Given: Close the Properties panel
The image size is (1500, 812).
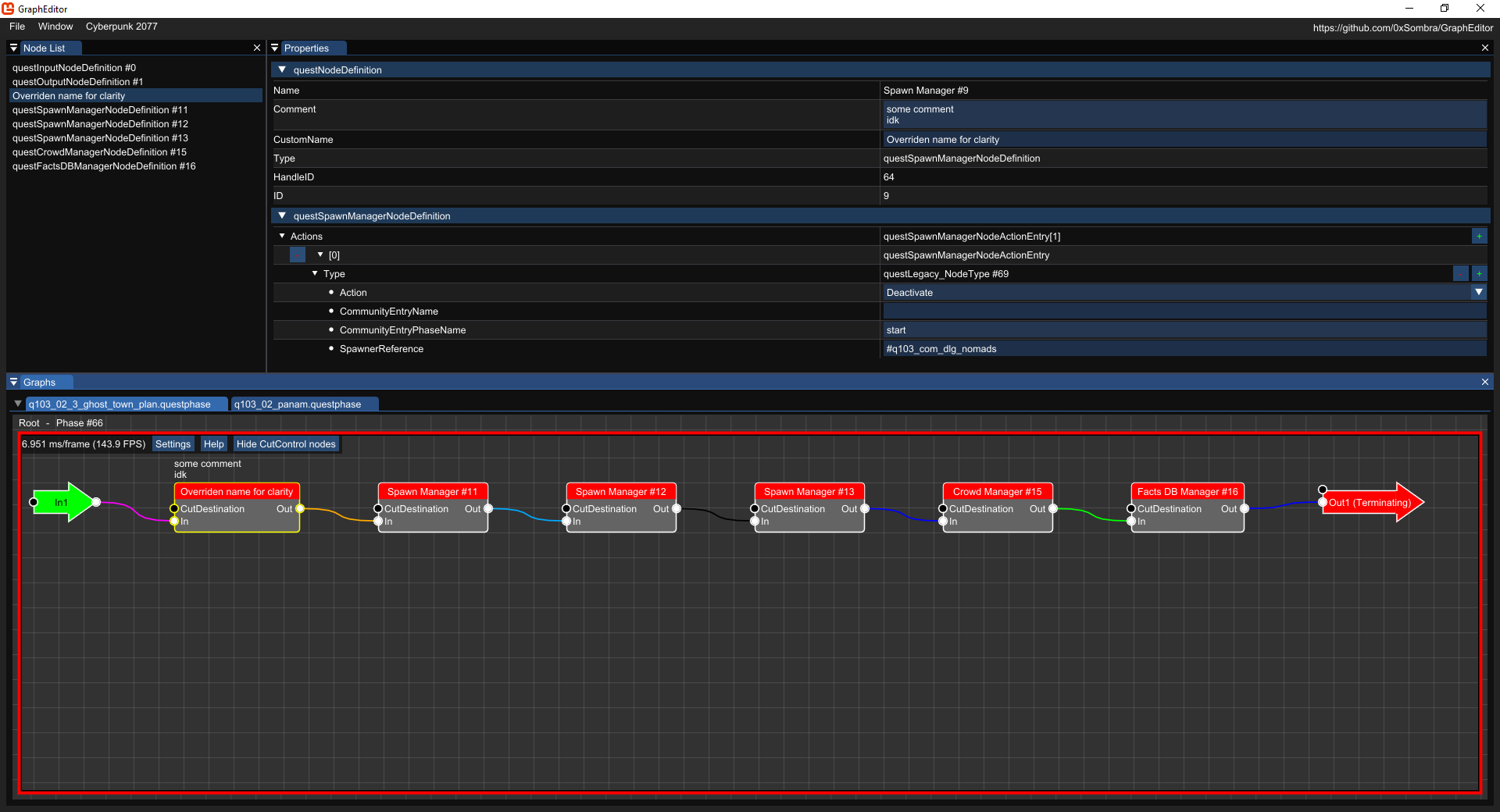Looking at the screenshot, I should (1485, 48).
